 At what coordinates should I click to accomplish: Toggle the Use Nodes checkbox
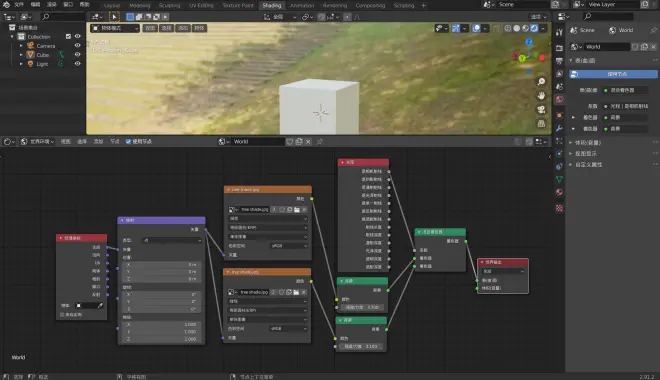tap(128, 142)
